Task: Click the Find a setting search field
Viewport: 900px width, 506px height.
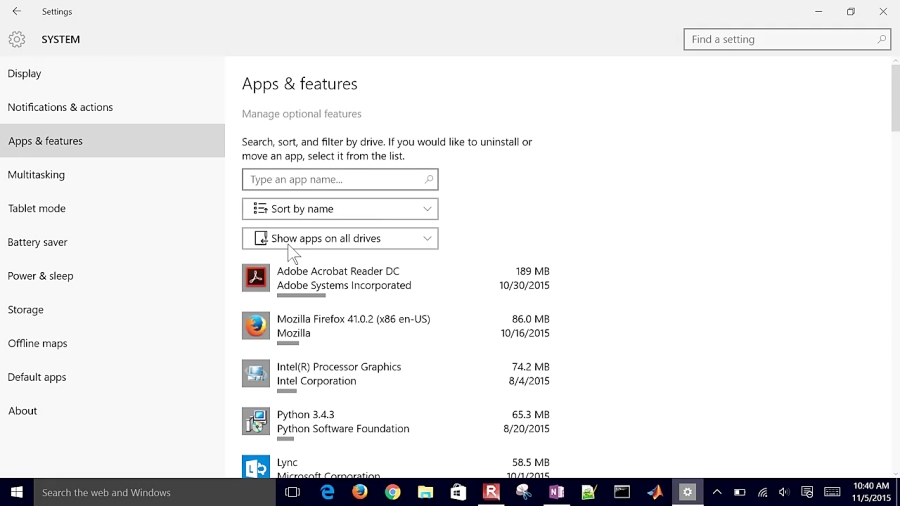Action: click(x=780, y=40)
